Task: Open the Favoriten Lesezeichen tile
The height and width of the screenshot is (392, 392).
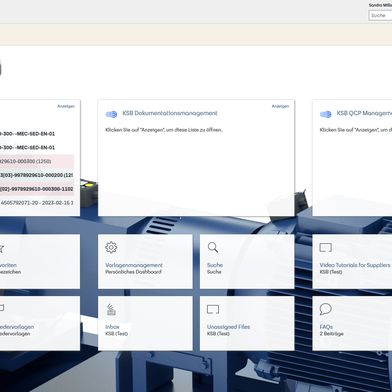Action: coord(40,261)
